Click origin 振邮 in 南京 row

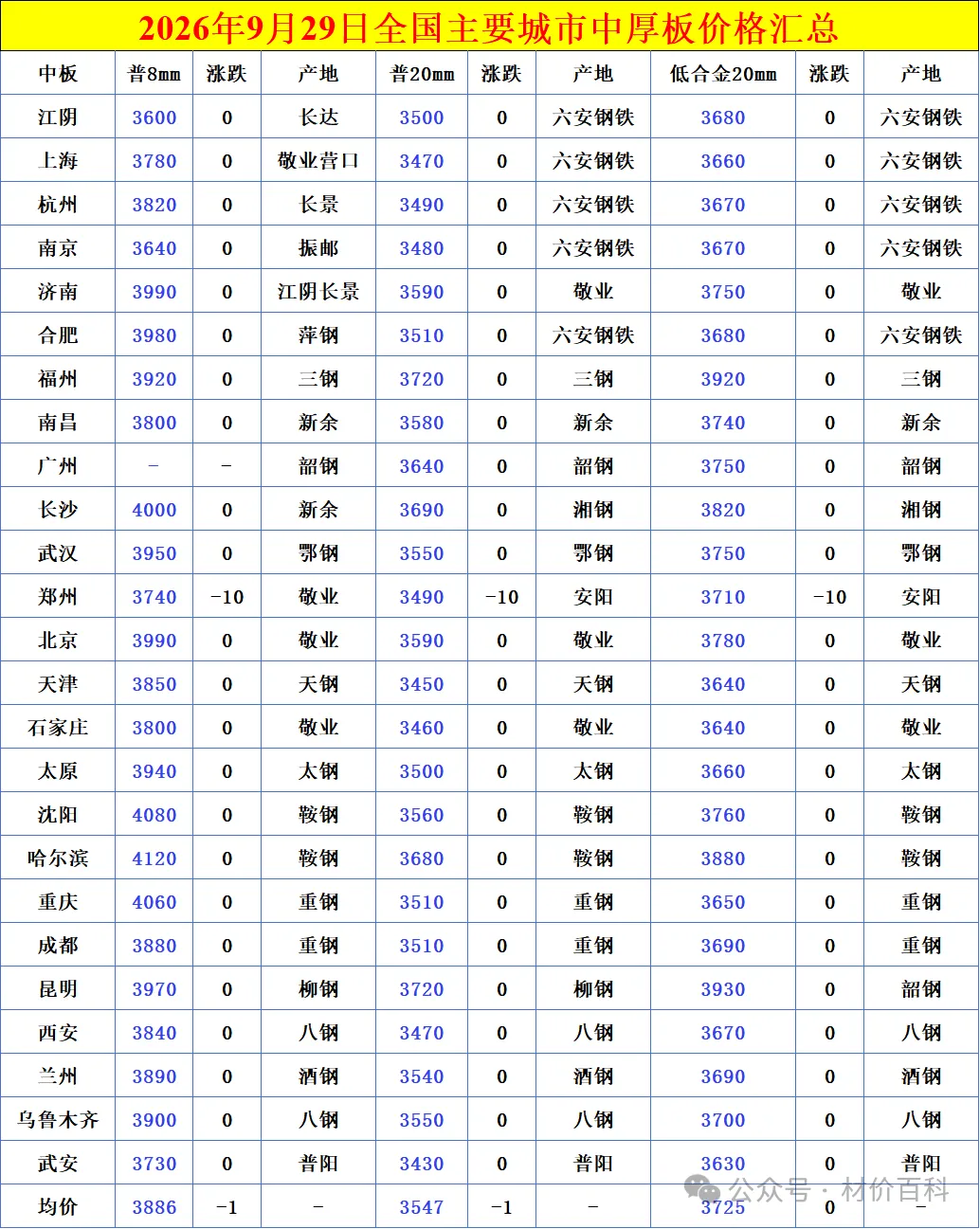[318, 248]
